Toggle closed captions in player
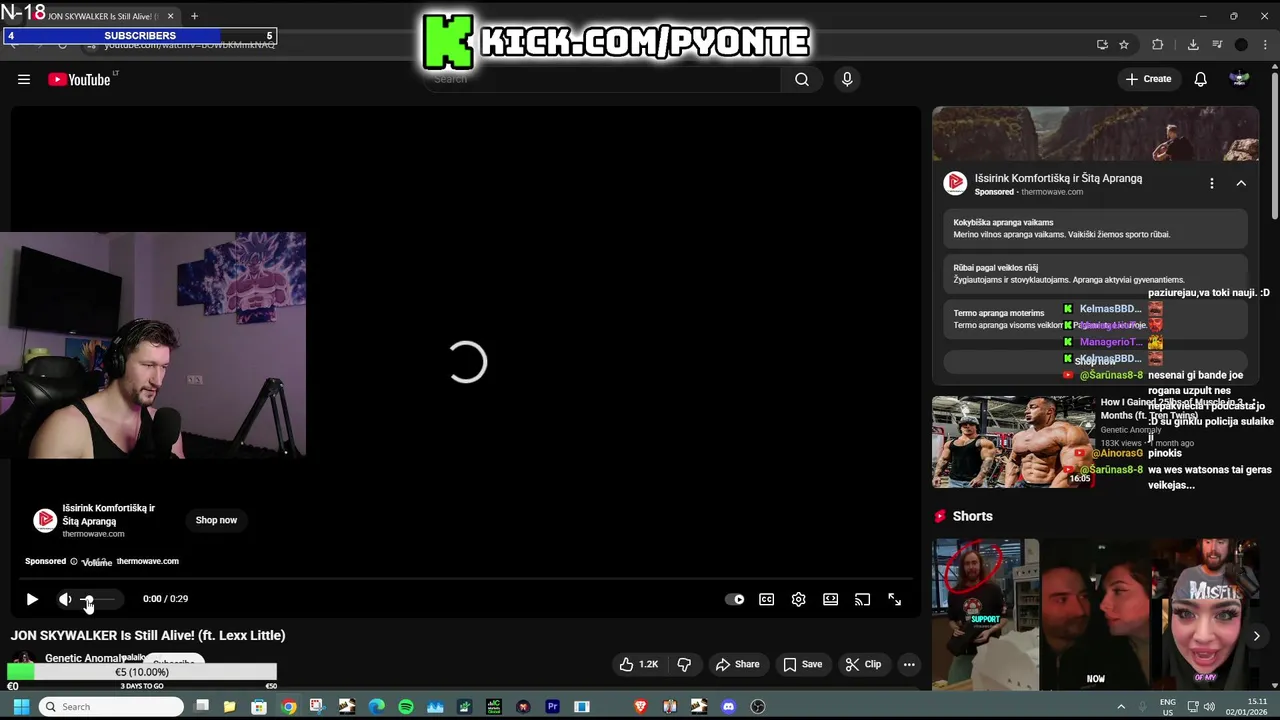Image resolution: width=1280 pixels, height=720 pixels. click(767, 599)
